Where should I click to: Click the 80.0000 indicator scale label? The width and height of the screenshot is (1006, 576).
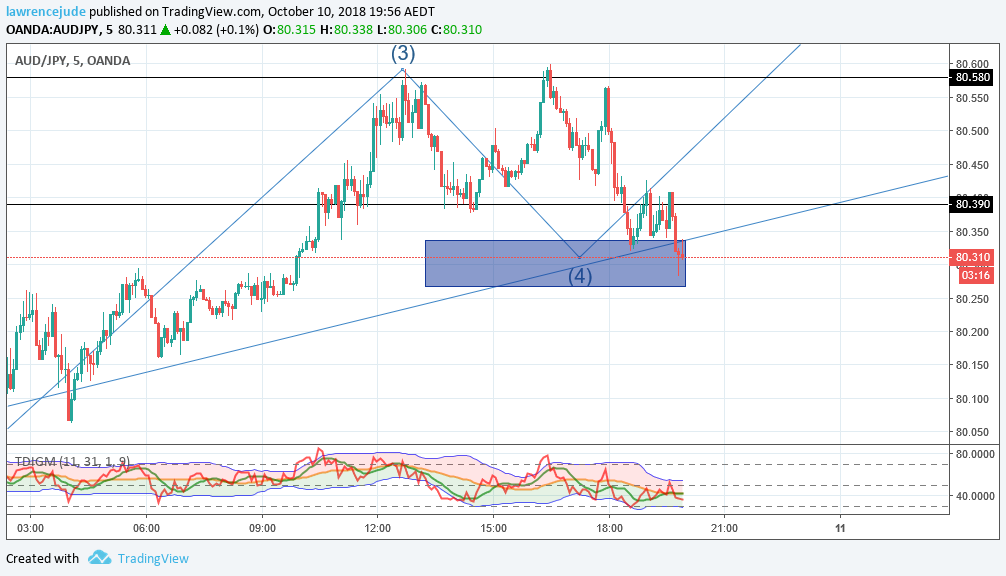point(975,454)
